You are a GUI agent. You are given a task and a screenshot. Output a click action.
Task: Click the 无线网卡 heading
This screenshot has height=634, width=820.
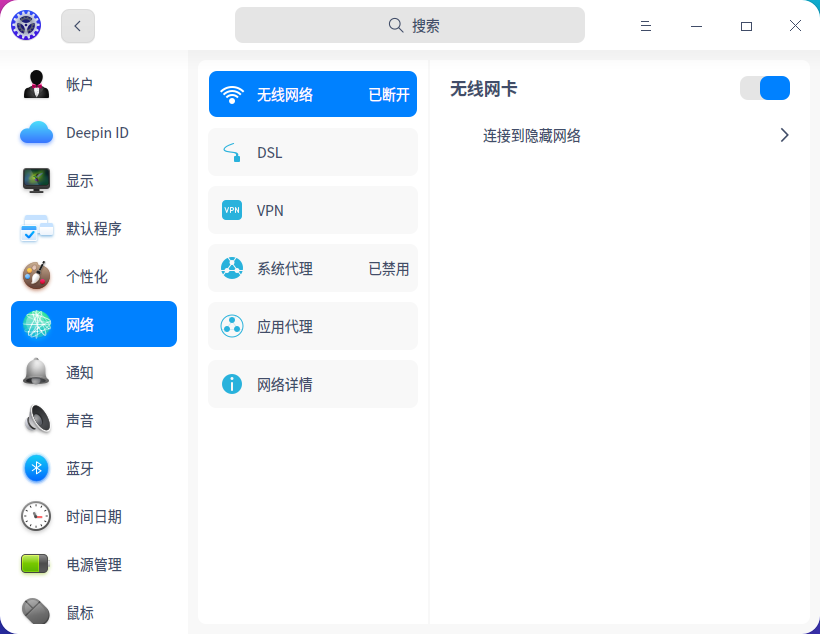[x=484, y=89]
